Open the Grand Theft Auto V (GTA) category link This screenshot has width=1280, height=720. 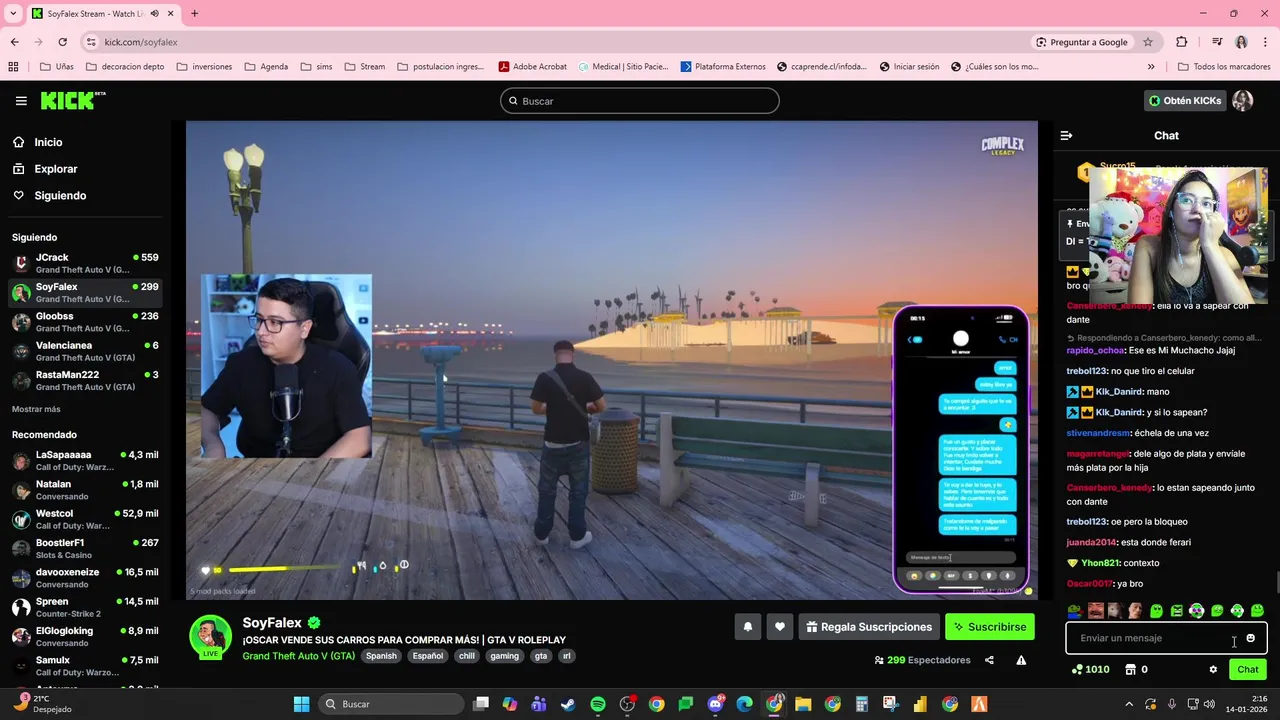pyautogui.click(x=298, y=656)
